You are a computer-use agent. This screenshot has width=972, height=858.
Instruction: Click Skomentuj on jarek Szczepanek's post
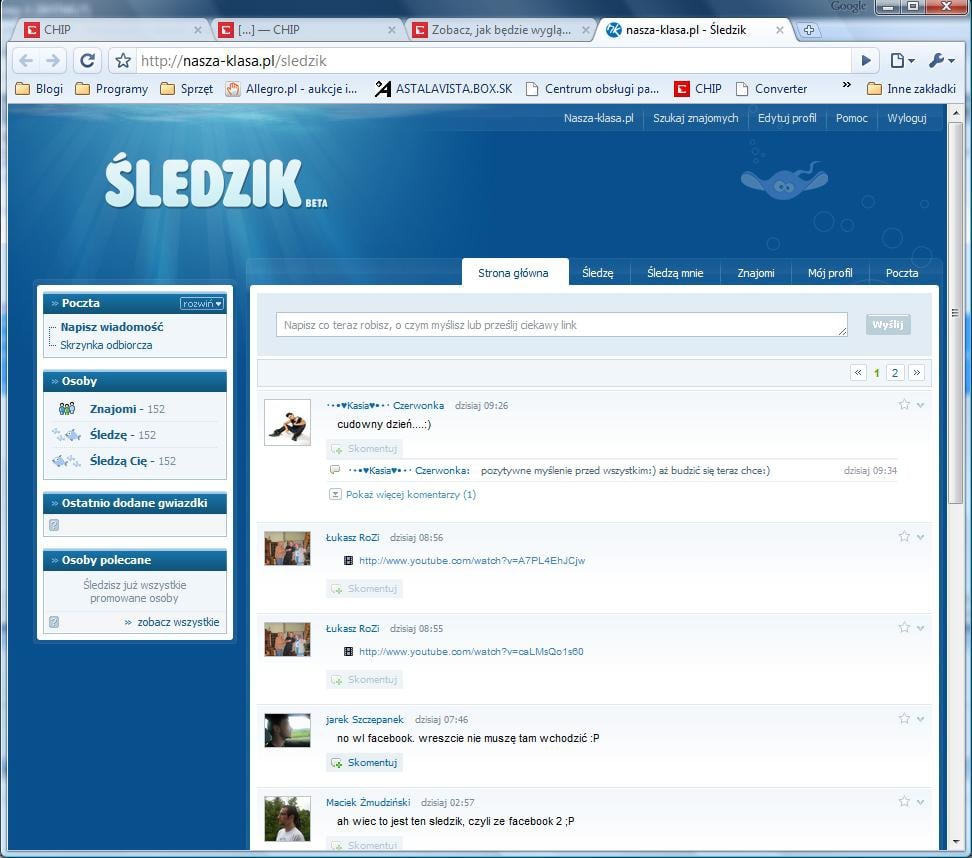tap(365, 763)
